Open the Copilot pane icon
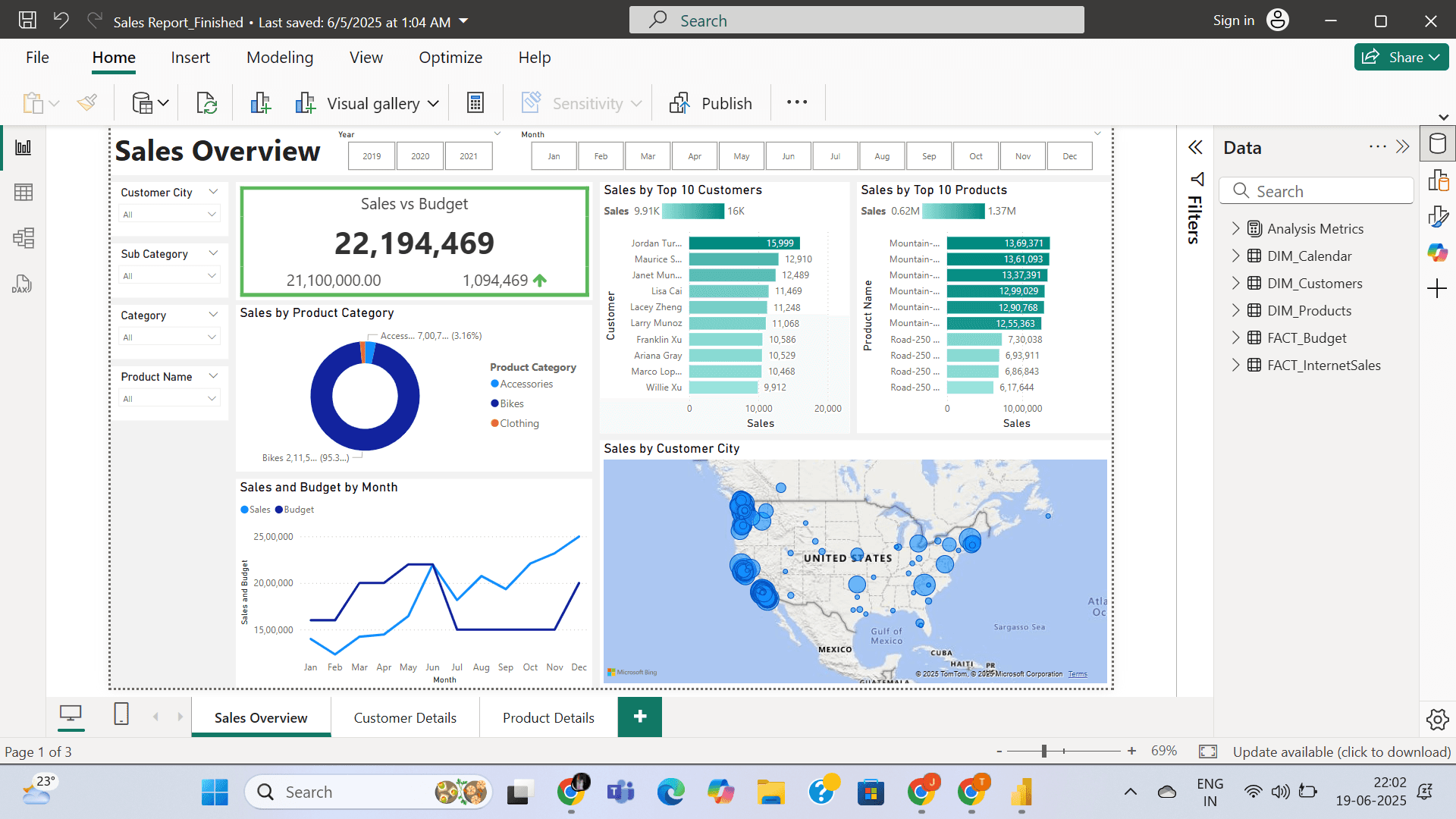The height and width of the screenshot is (819, 1456). (1437, 253)
